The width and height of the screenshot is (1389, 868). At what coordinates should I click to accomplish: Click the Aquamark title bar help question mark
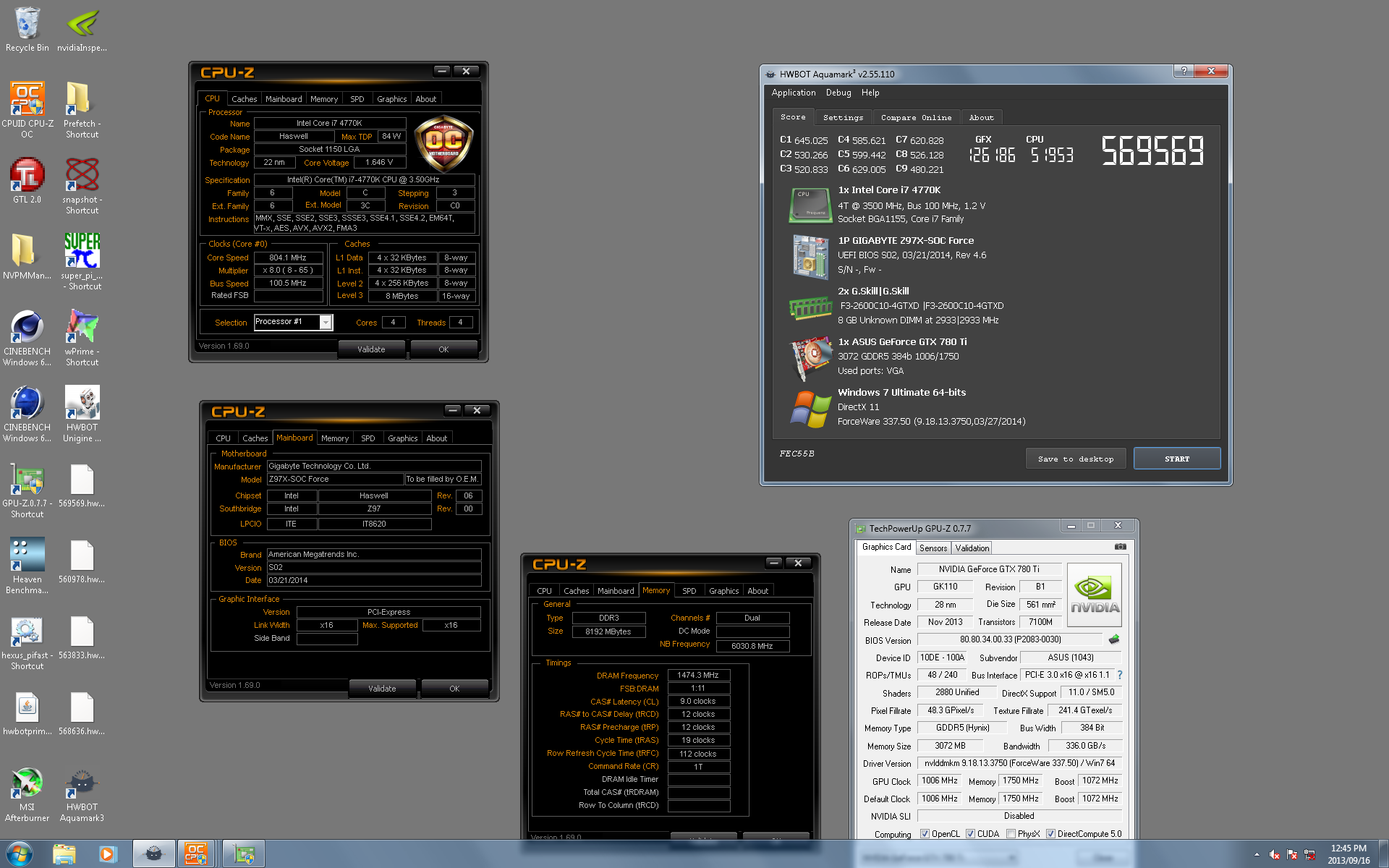(1184, 71)
